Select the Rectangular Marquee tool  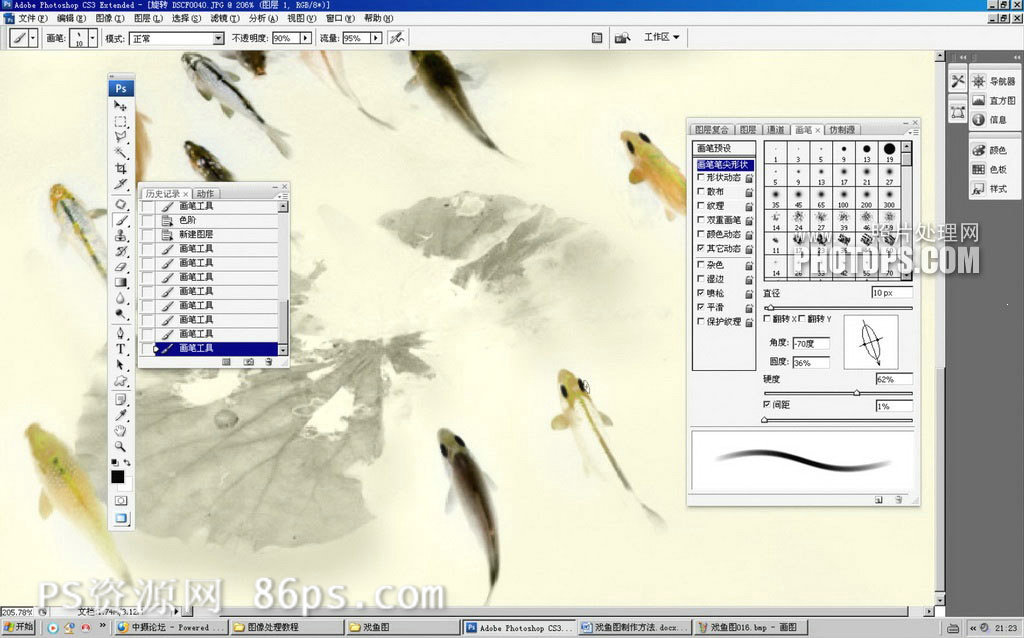121,121
